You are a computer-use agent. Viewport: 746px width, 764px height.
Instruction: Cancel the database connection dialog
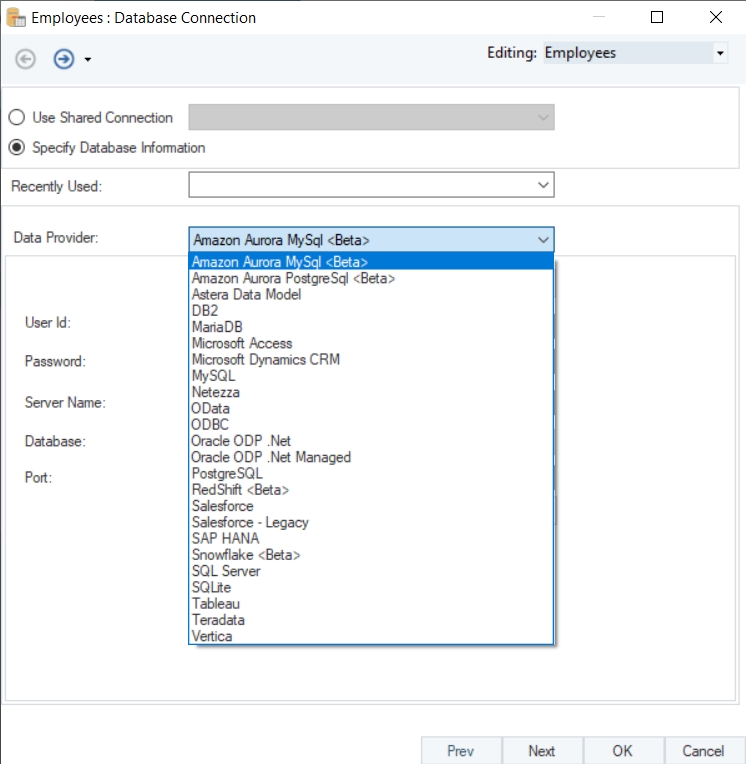click(703, 751)
